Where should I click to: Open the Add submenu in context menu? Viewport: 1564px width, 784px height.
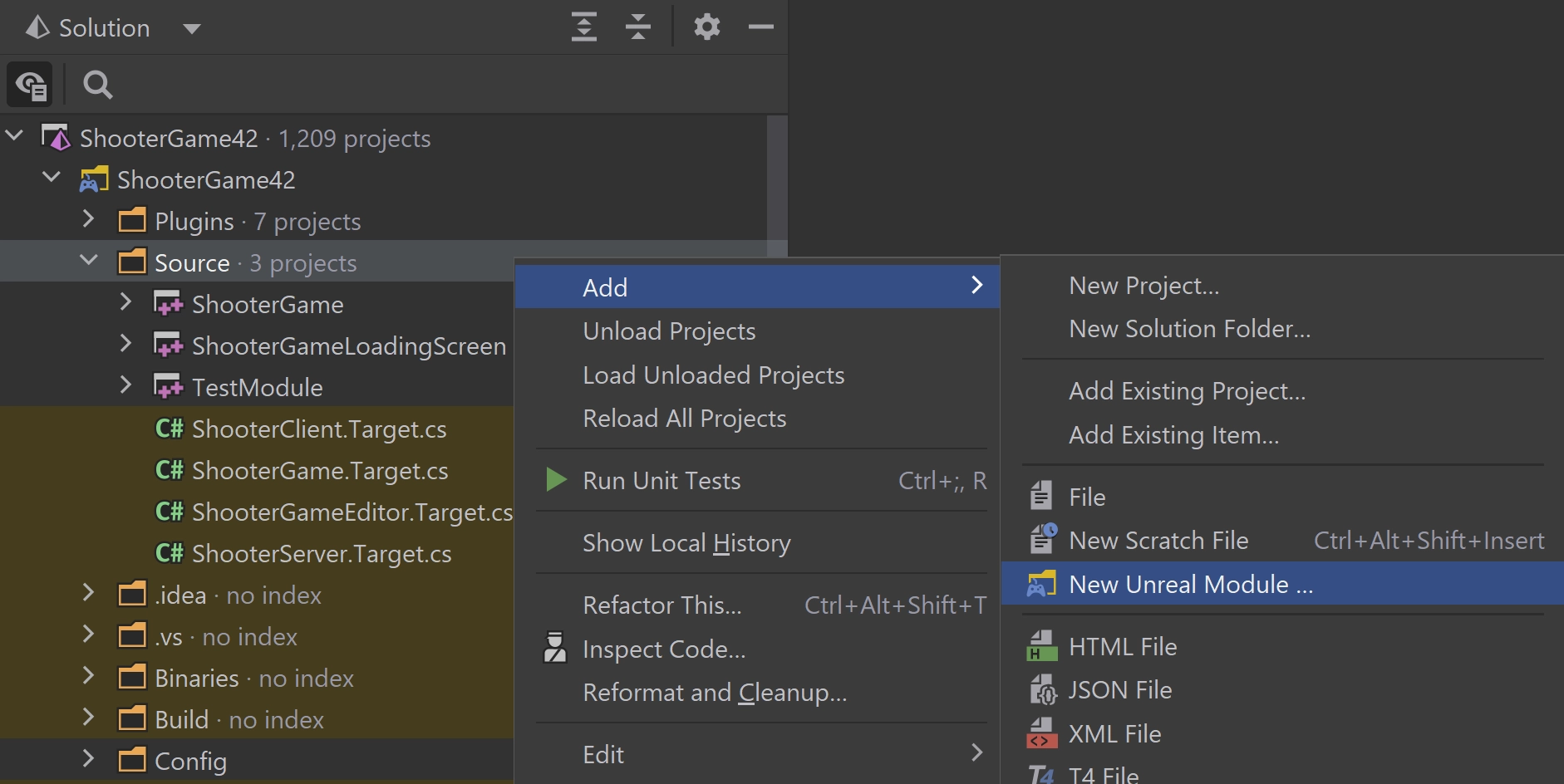(757, 287)
